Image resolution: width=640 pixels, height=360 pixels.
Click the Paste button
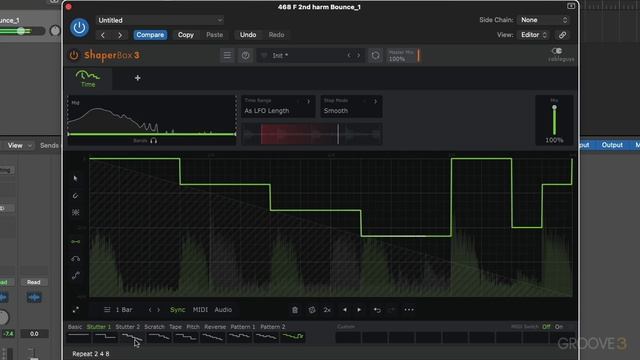tap(215, 35)
